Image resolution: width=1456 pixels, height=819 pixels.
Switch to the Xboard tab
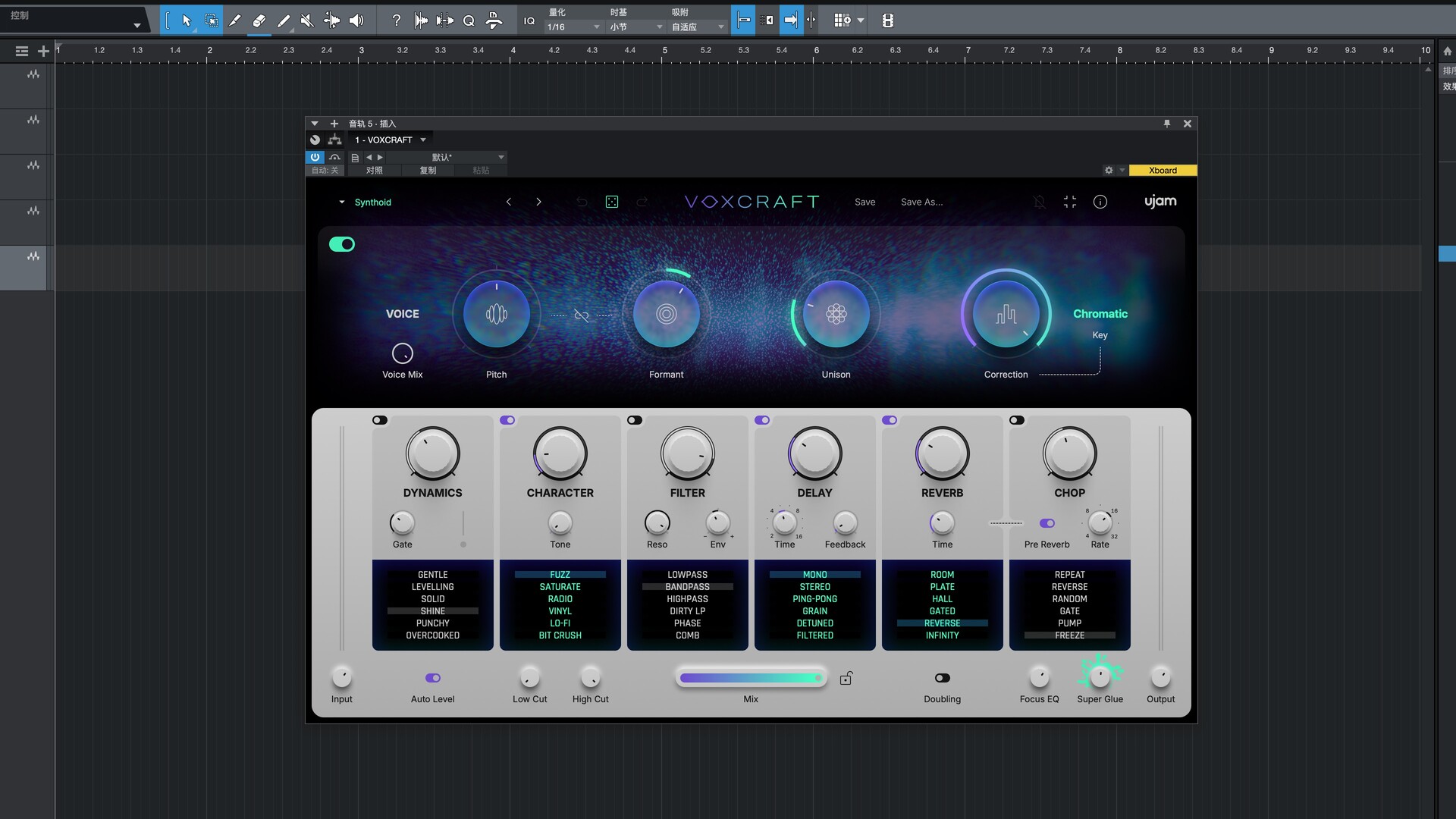pos(1163,171)
